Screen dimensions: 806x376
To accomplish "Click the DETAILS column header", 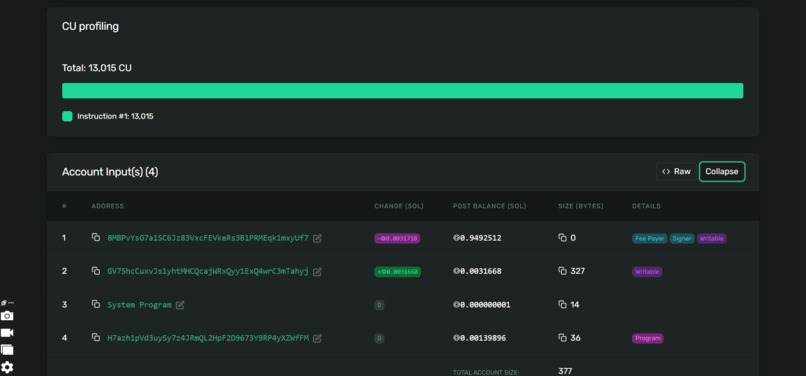I will pos(646,206).
